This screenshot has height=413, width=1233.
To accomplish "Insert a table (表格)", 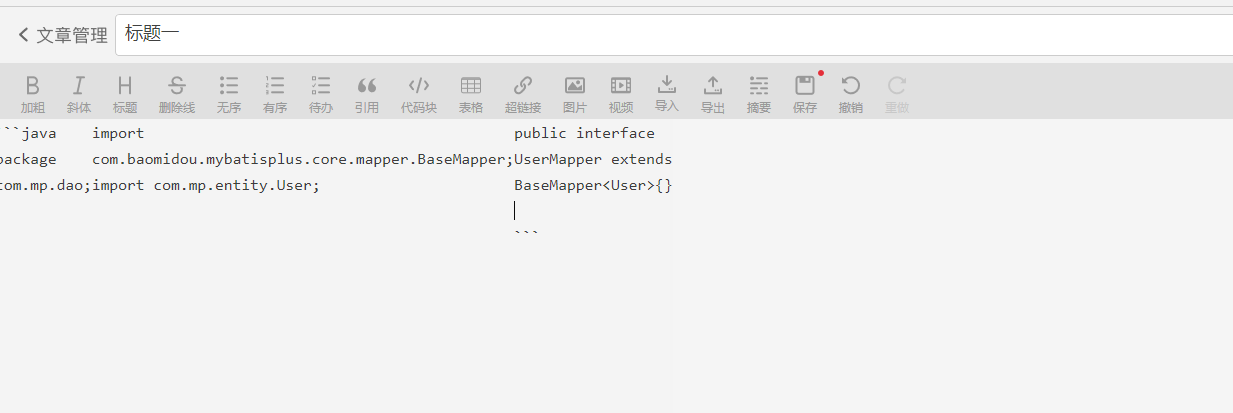I will pos(471,95).
